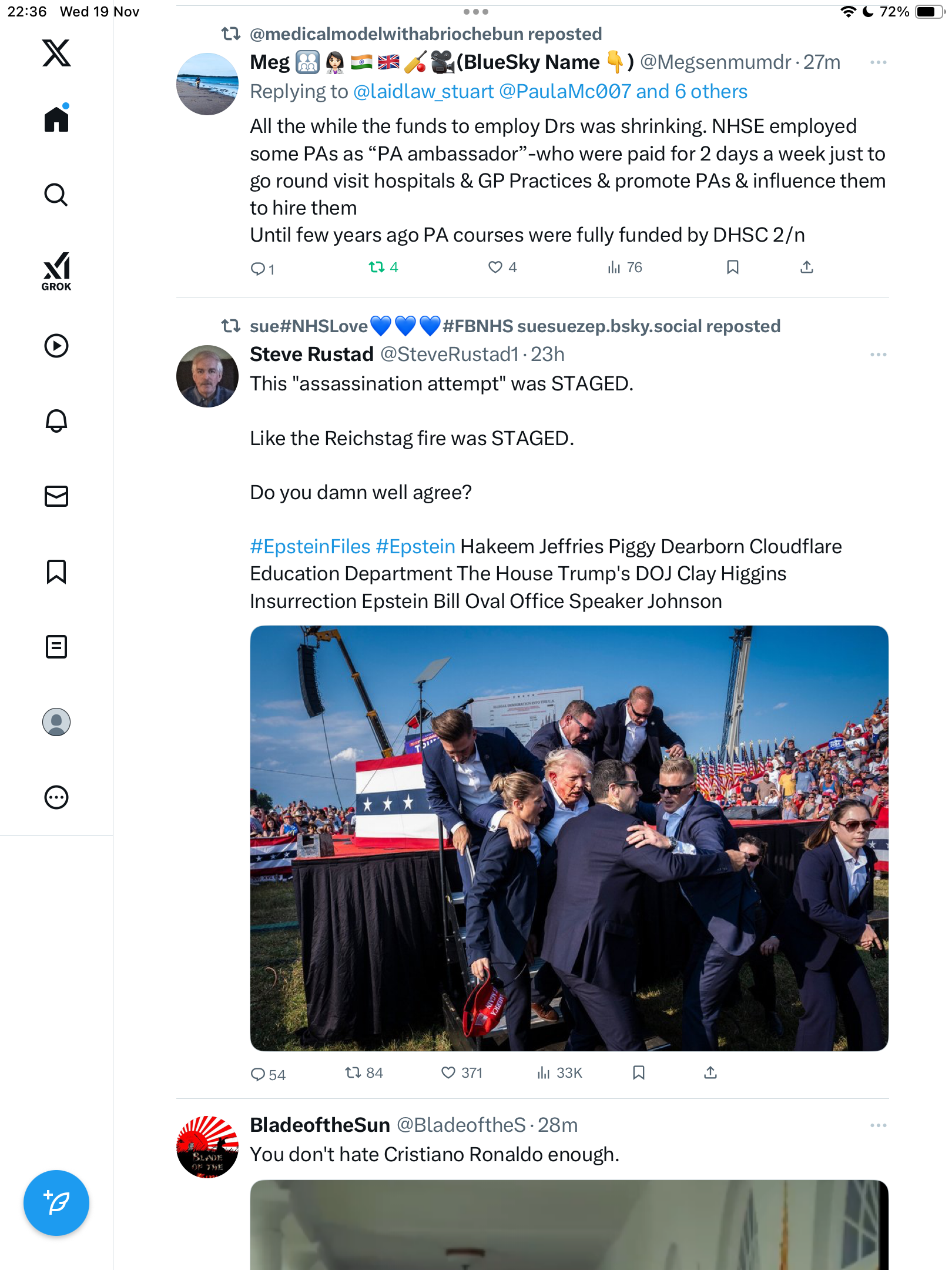Tap the compose new post button
Viewport: 952px width, 1270px height.
coord(56,1202)
